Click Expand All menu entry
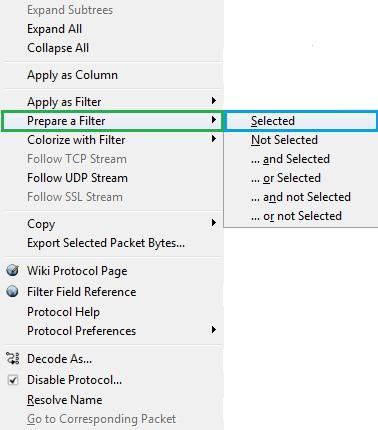This screenshot has width=378, height=430. click(x=55, y=29)
